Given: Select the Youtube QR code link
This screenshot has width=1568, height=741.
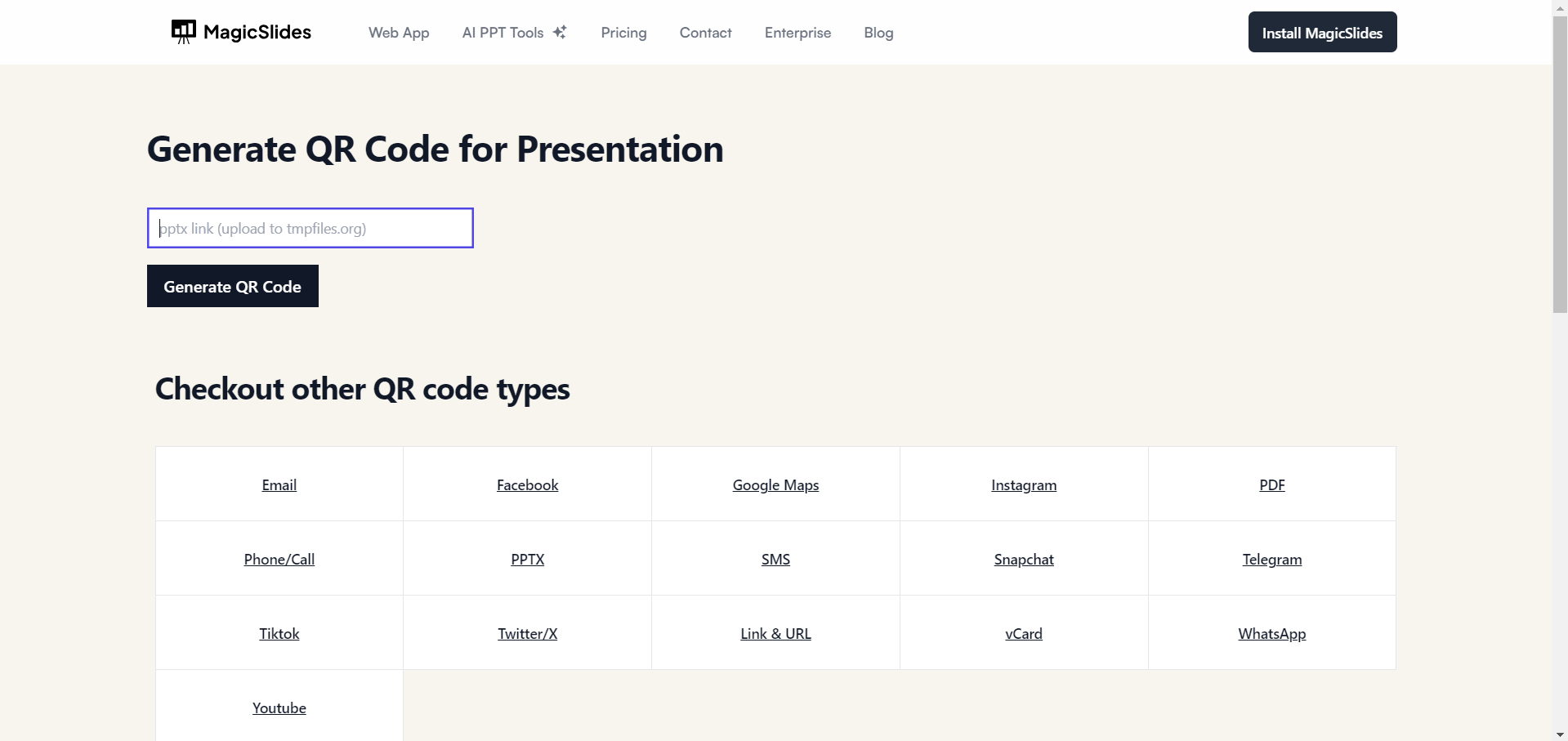Looking at the screenshot, I should coord(279,708).
